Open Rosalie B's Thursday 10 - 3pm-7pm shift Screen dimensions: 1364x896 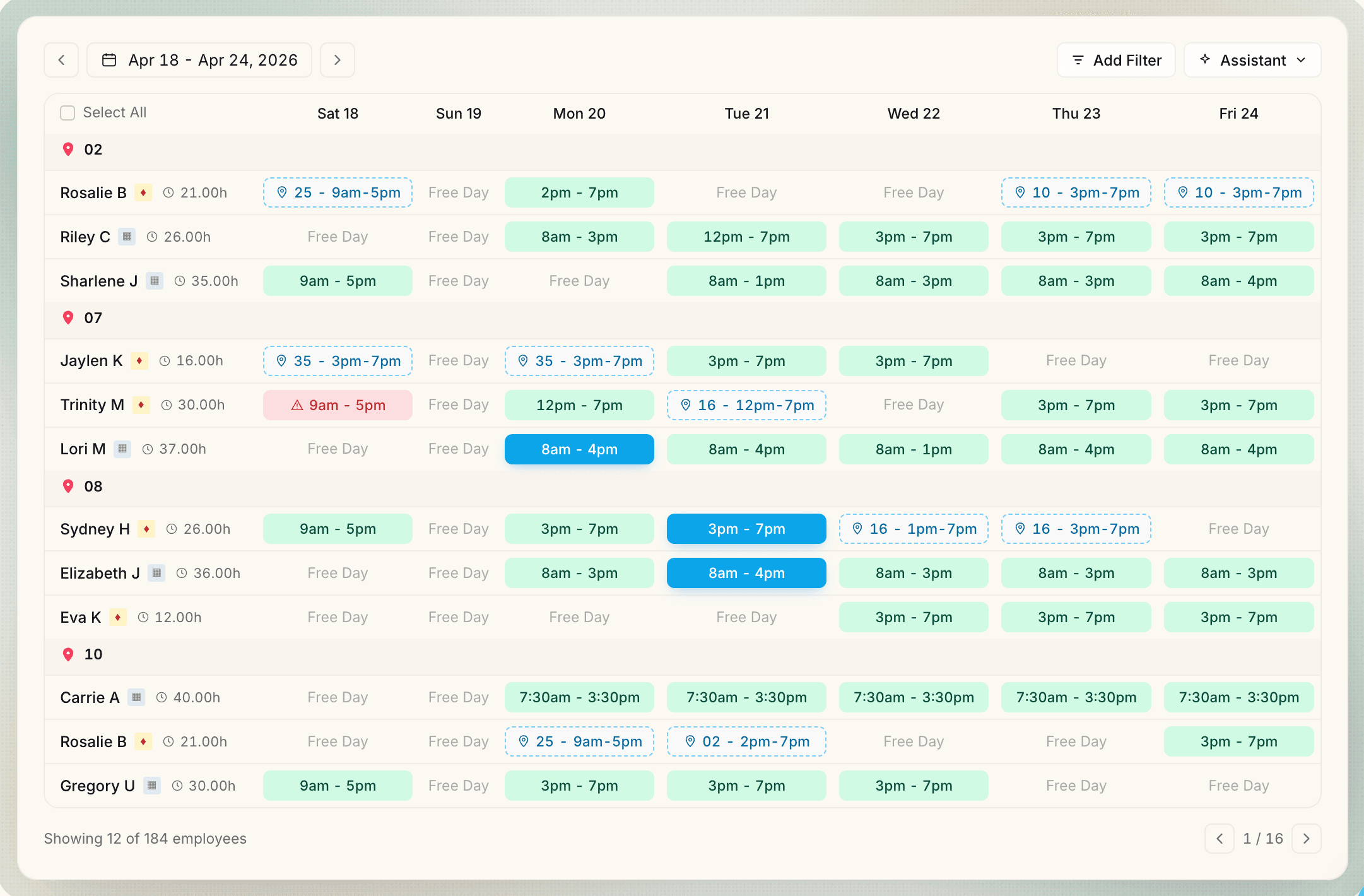[x=1076, y=192]
